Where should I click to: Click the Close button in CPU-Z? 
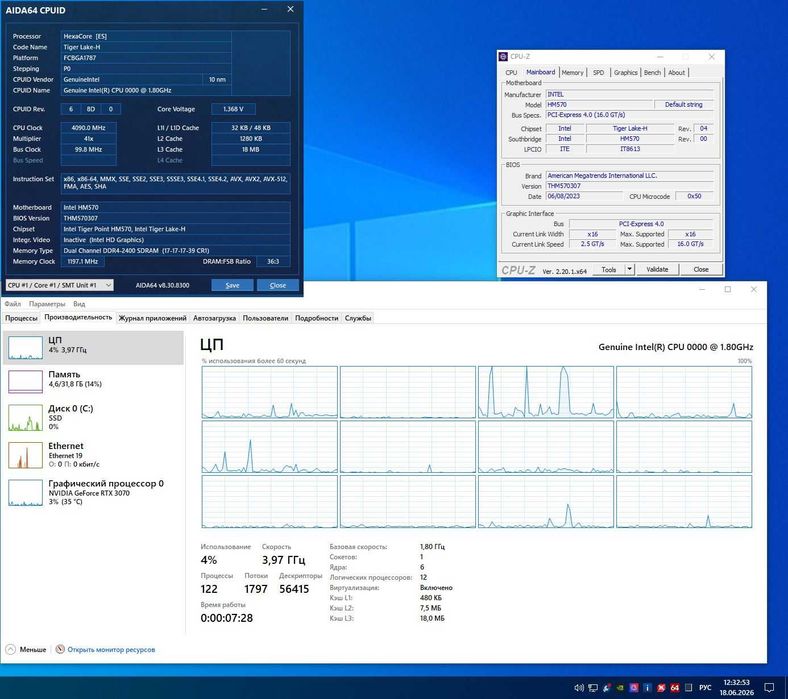coord(701,269)
